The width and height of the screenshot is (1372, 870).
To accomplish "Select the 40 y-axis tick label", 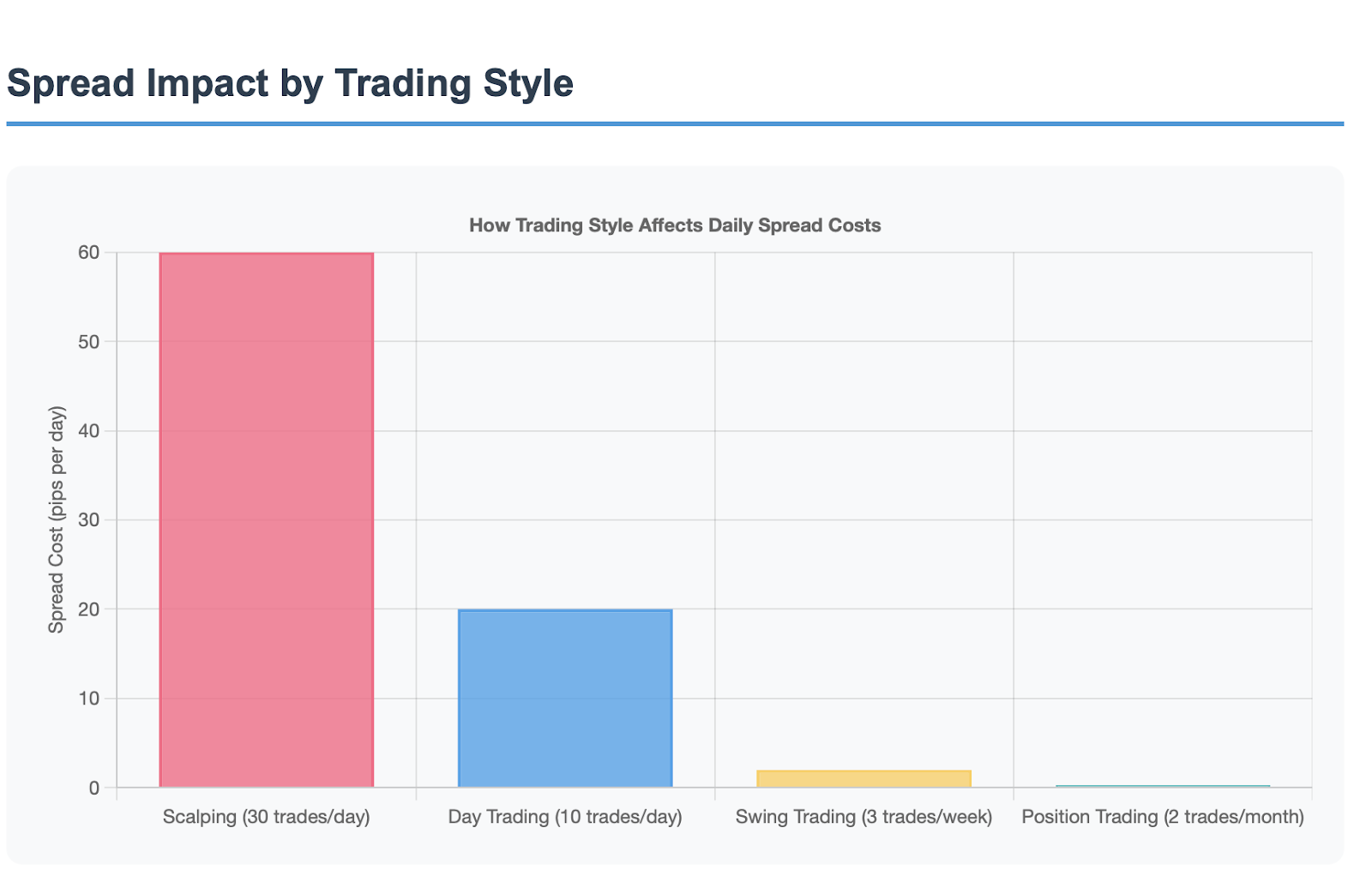I will pos(89,431).
